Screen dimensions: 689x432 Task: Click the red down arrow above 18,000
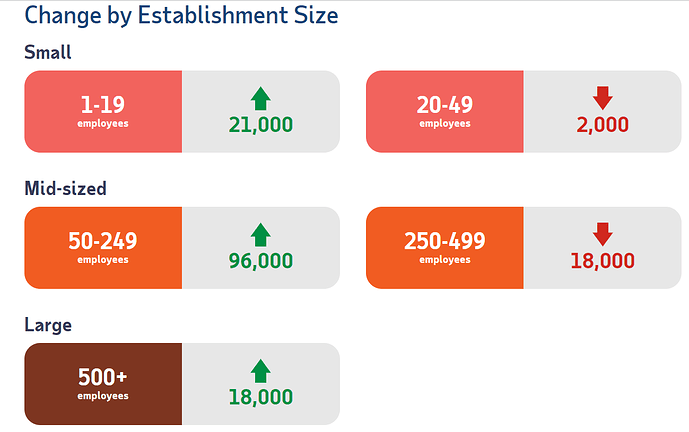tap(602, 234)
